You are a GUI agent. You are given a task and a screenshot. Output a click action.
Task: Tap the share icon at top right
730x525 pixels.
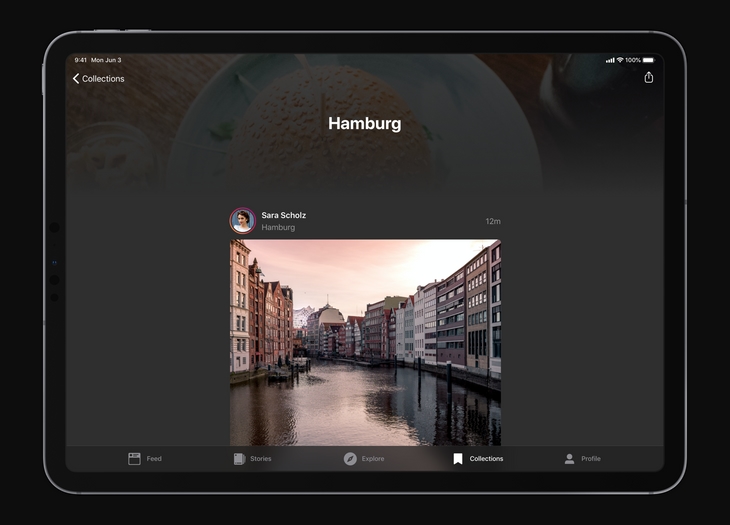(648, 78)
